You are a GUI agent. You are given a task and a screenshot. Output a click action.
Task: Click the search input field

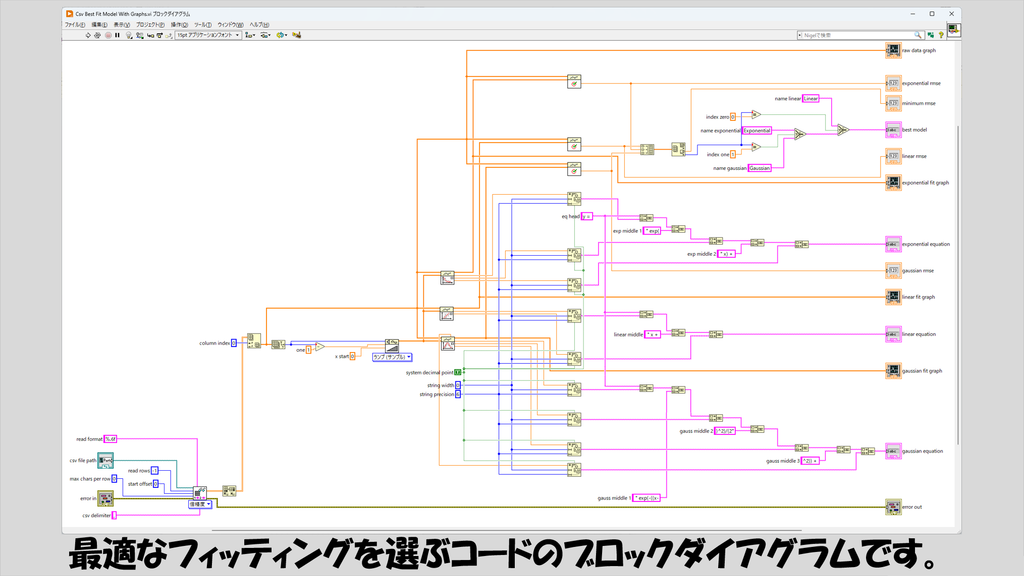859,35
